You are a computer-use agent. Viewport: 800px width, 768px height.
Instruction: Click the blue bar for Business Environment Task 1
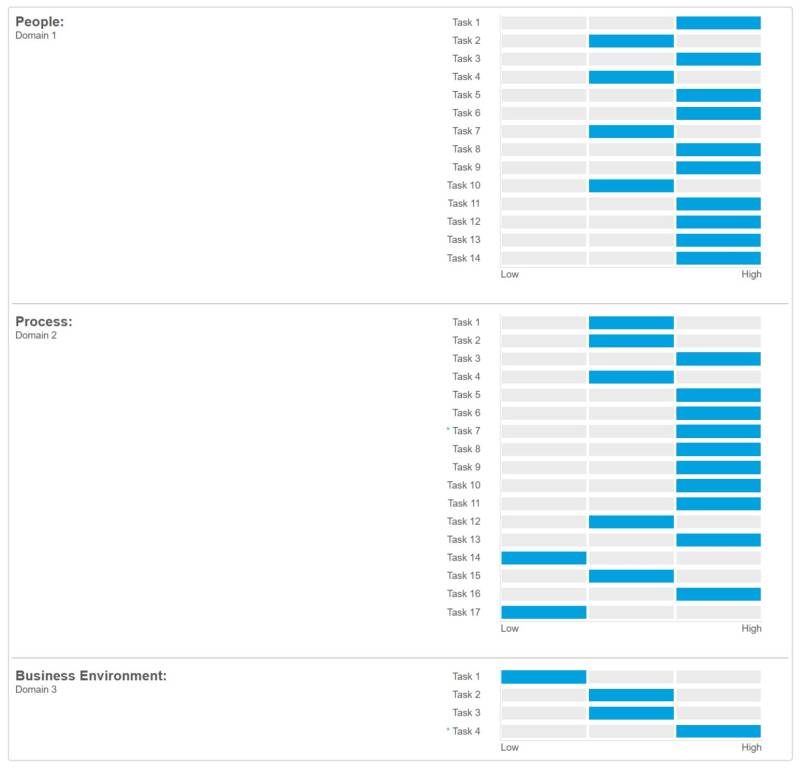543,677
